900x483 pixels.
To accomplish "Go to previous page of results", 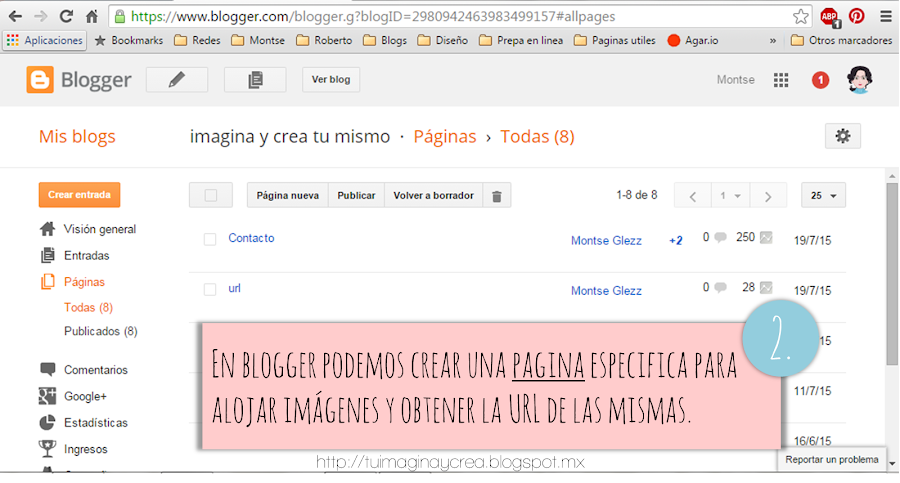I will point(693,196).
